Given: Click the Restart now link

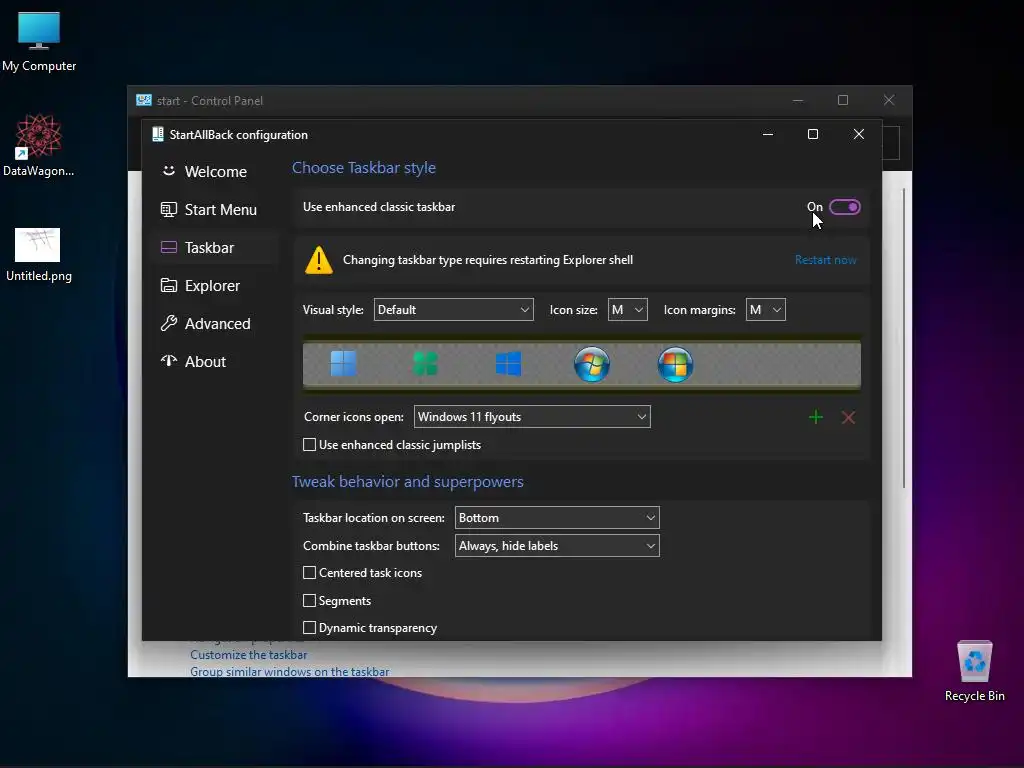Looking at the screenshot, I should (x=825, y=260).
